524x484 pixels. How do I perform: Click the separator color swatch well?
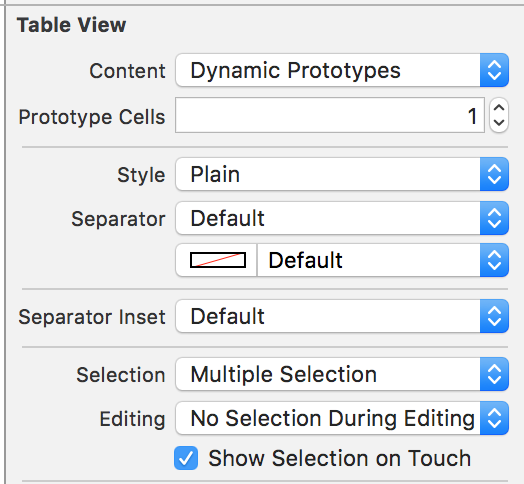pos(218,260)
